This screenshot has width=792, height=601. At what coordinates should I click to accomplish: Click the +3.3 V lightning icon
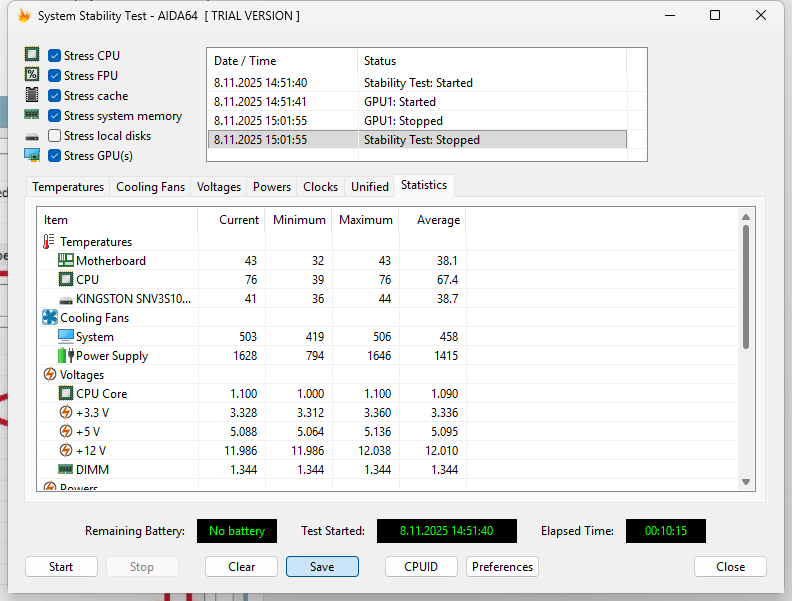point(66,412)
